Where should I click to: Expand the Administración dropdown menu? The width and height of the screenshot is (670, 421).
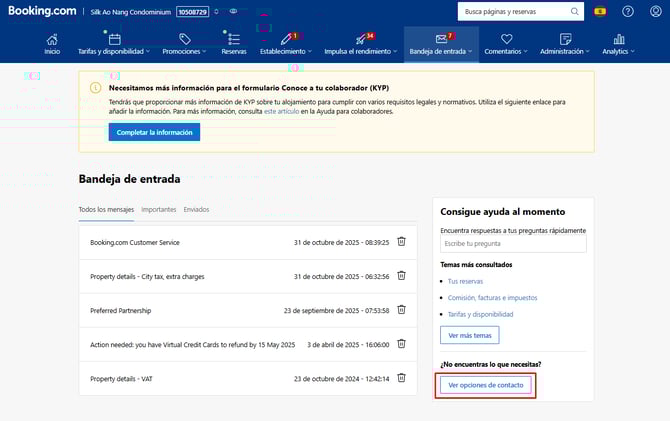coord(565,44)
